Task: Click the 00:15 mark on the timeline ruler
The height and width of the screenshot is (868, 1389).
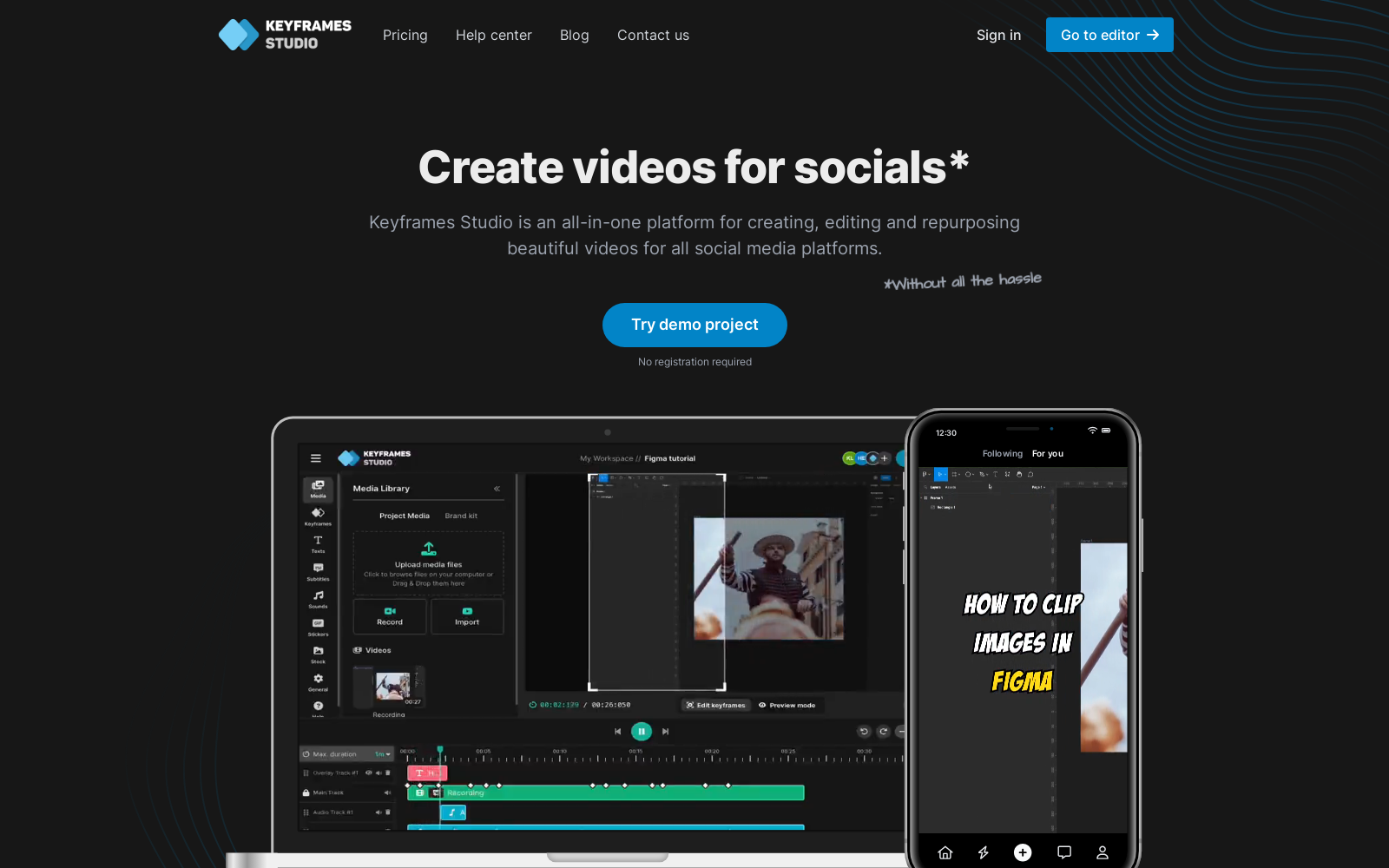Action: coord(635,752)
